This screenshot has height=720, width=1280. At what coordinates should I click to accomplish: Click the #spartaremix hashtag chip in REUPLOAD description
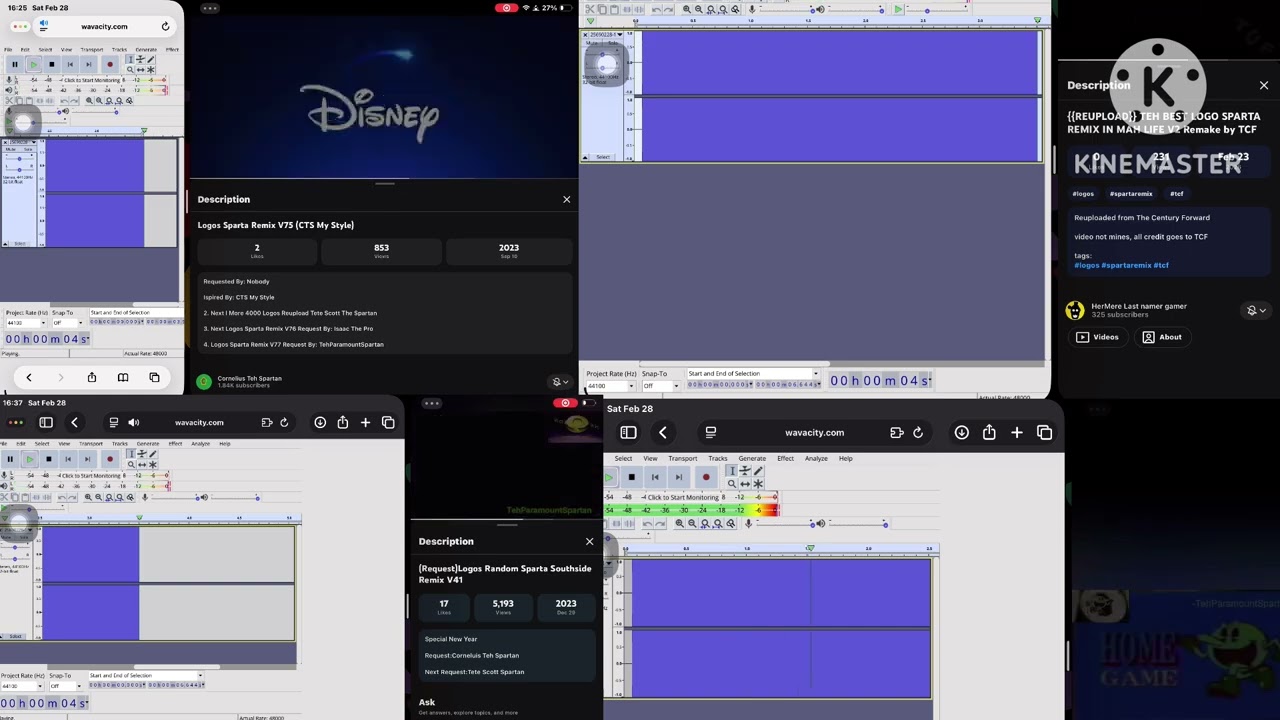pyautogui.click(x=1131, y=194)
